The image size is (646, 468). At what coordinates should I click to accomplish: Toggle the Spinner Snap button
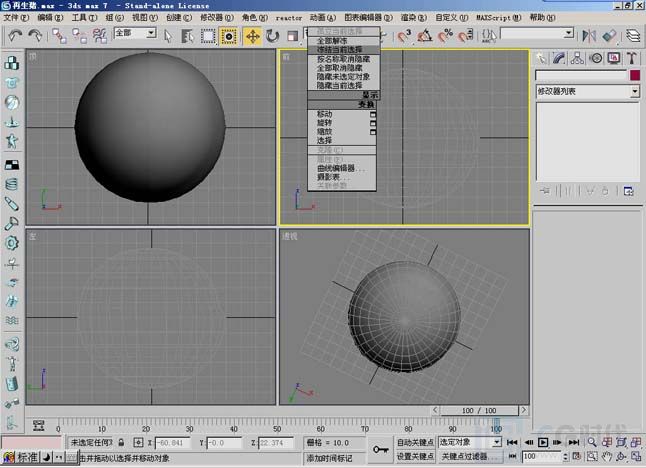(x=466, y=36)
